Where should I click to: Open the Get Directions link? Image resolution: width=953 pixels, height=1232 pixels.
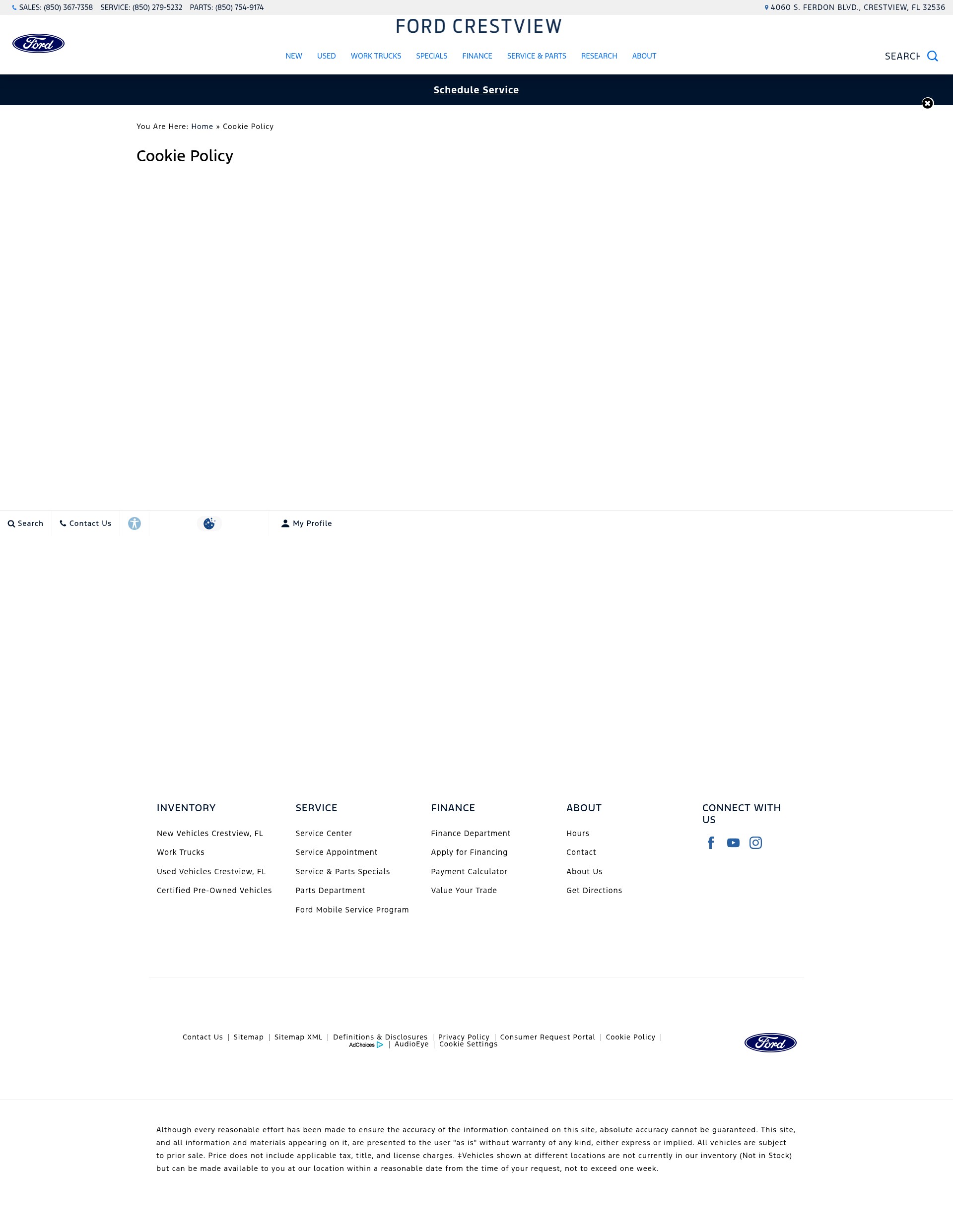pyautogui.click(x=594, y=890)
